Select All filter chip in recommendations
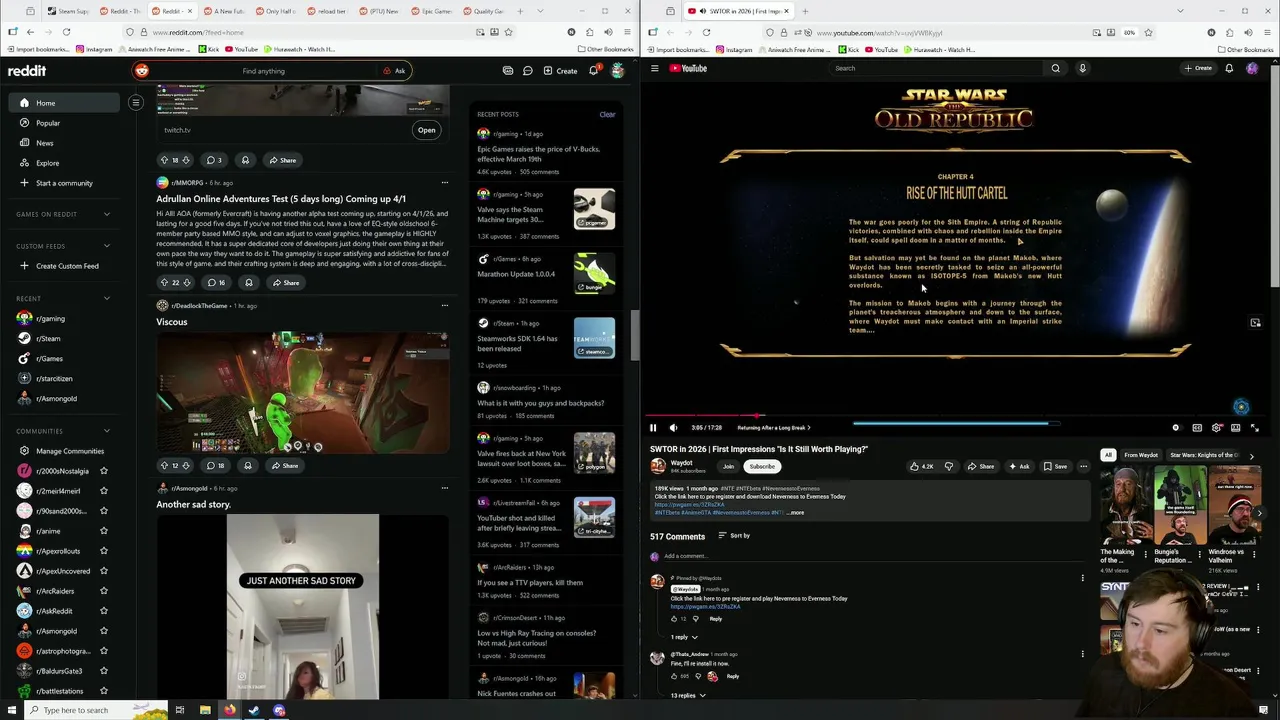Viewport: 1280px width, 720px height. (1108, 455)
